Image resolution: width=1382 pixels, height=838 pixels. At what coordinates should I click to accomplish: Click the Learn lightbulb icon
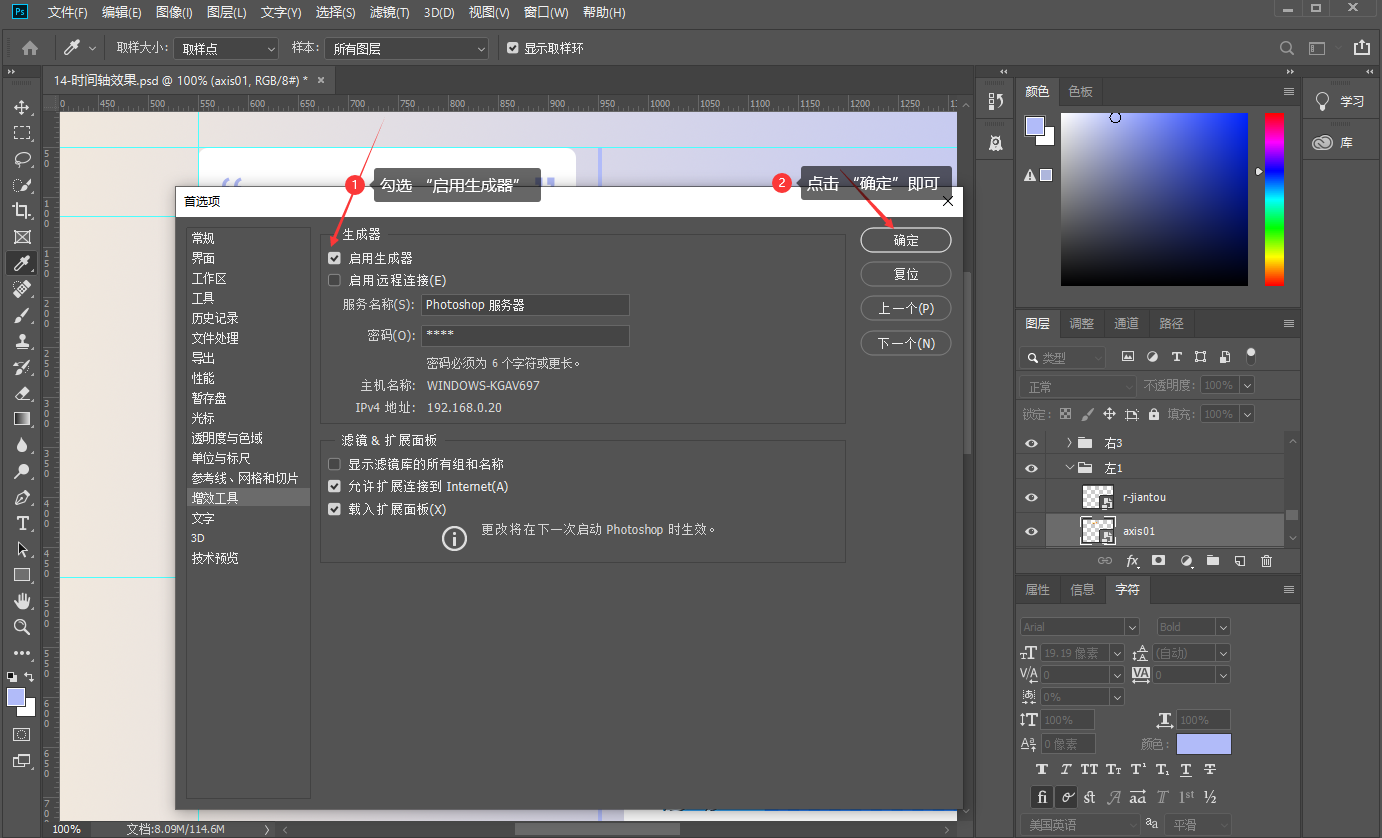(x=1323, y=101)
